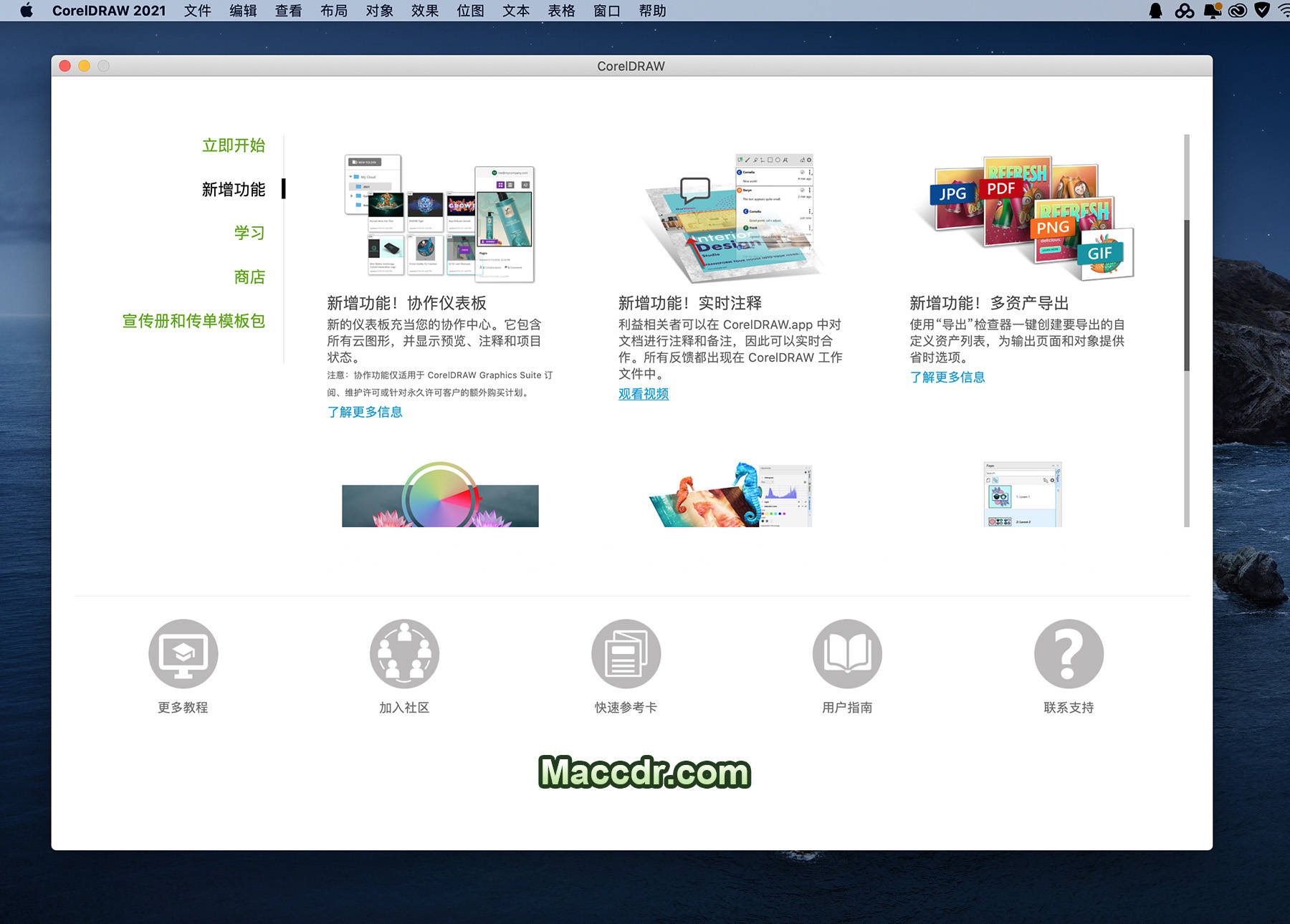The width and height of the screenshot is (1290, 924).
Task: Open 宣传册和传单模板包 section
Action: click(x=193, y=320)
